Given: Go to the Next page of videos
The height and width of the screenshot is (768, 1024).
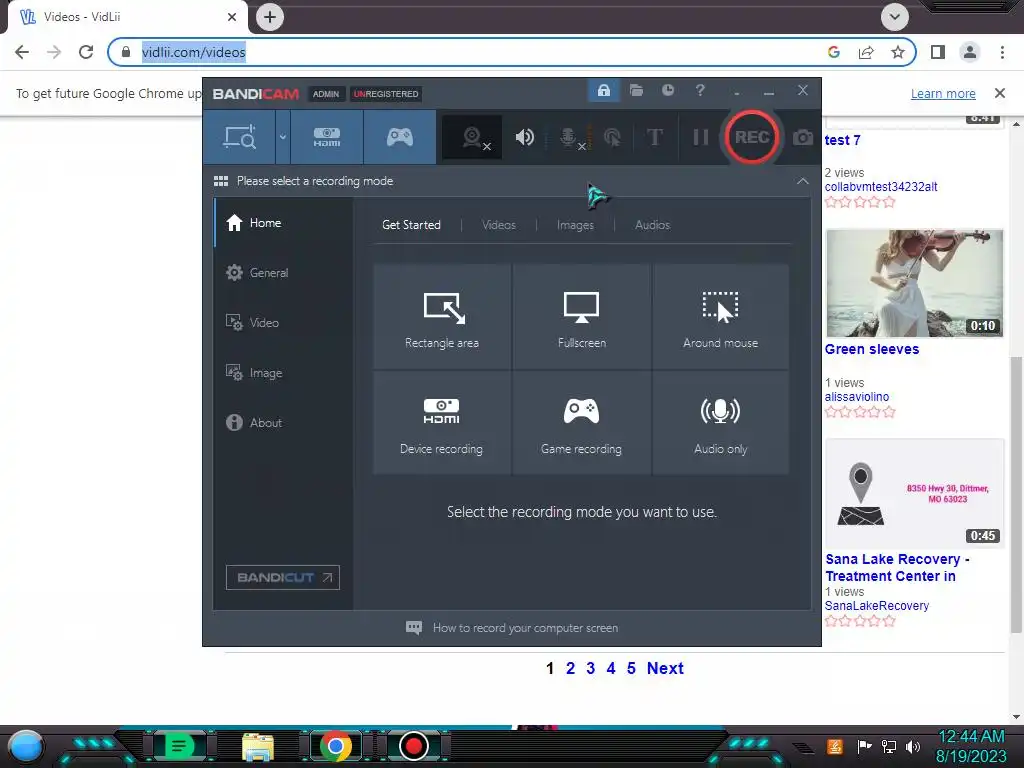Looking at the screenshot, I should coord(665,668).
